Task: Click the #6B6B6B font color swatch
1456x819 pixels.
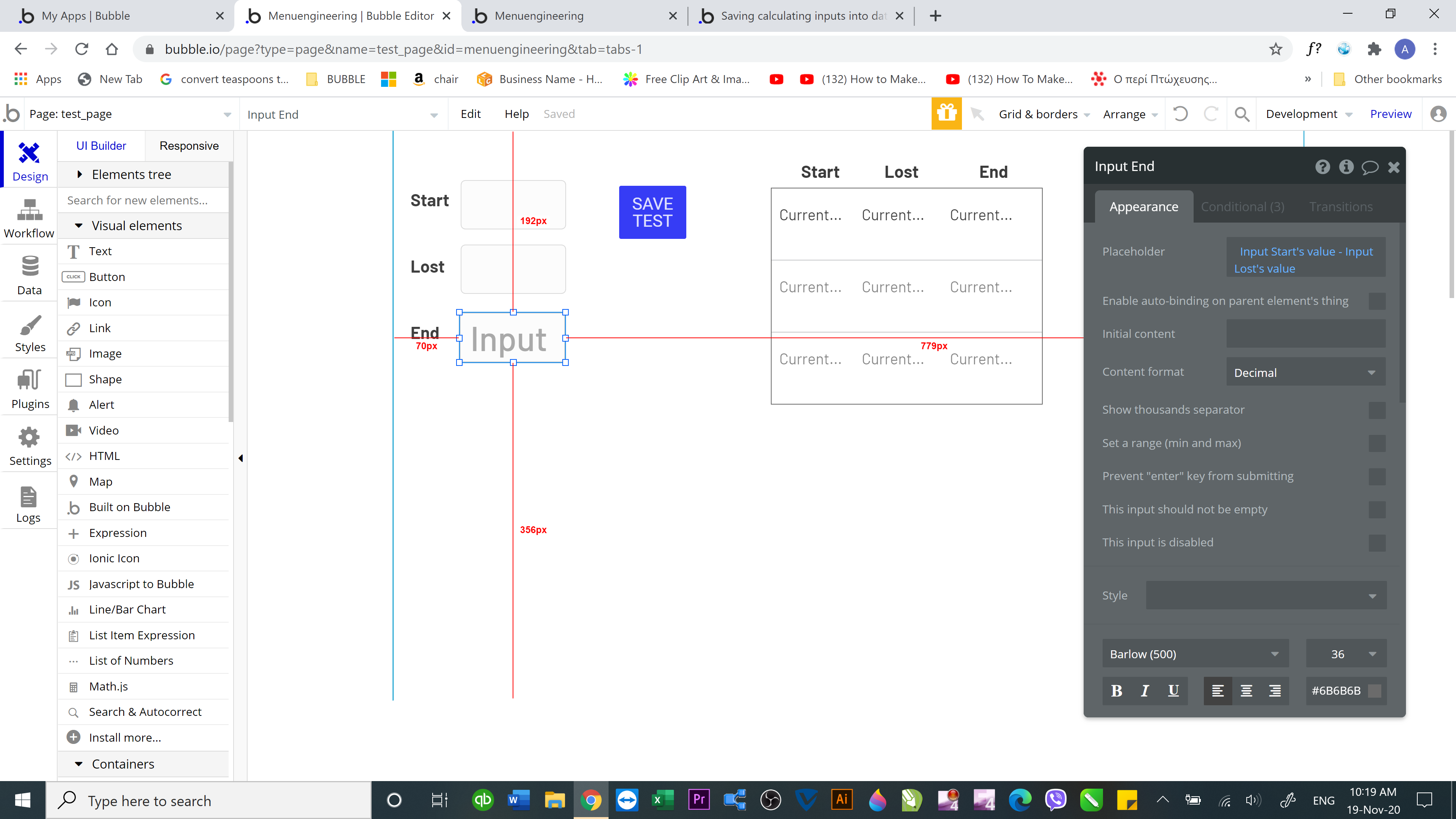Action: pos(1375,690)
